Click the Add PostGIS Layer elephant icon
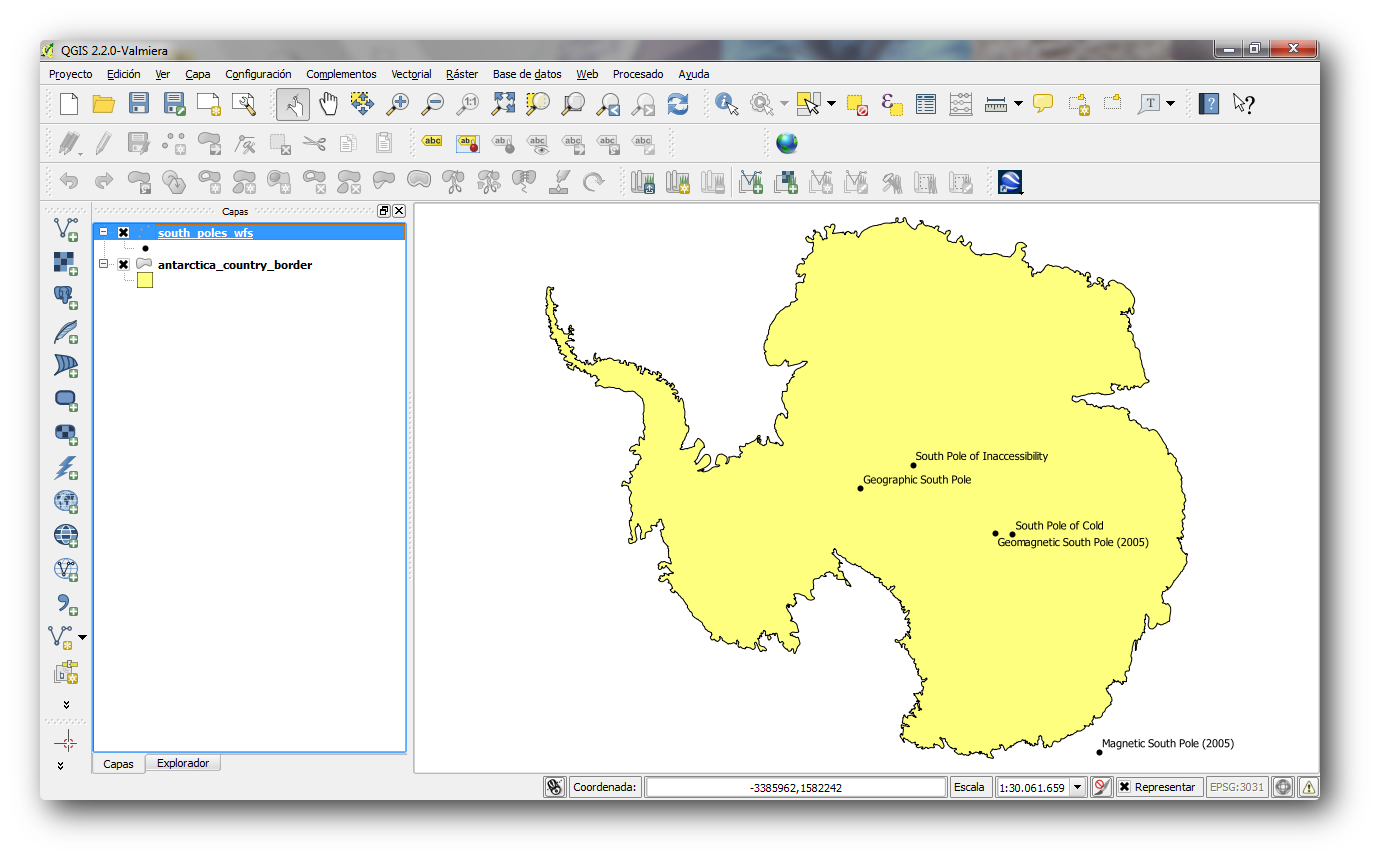This screenshot has width=1380, height=860. [x=66, y=297]
